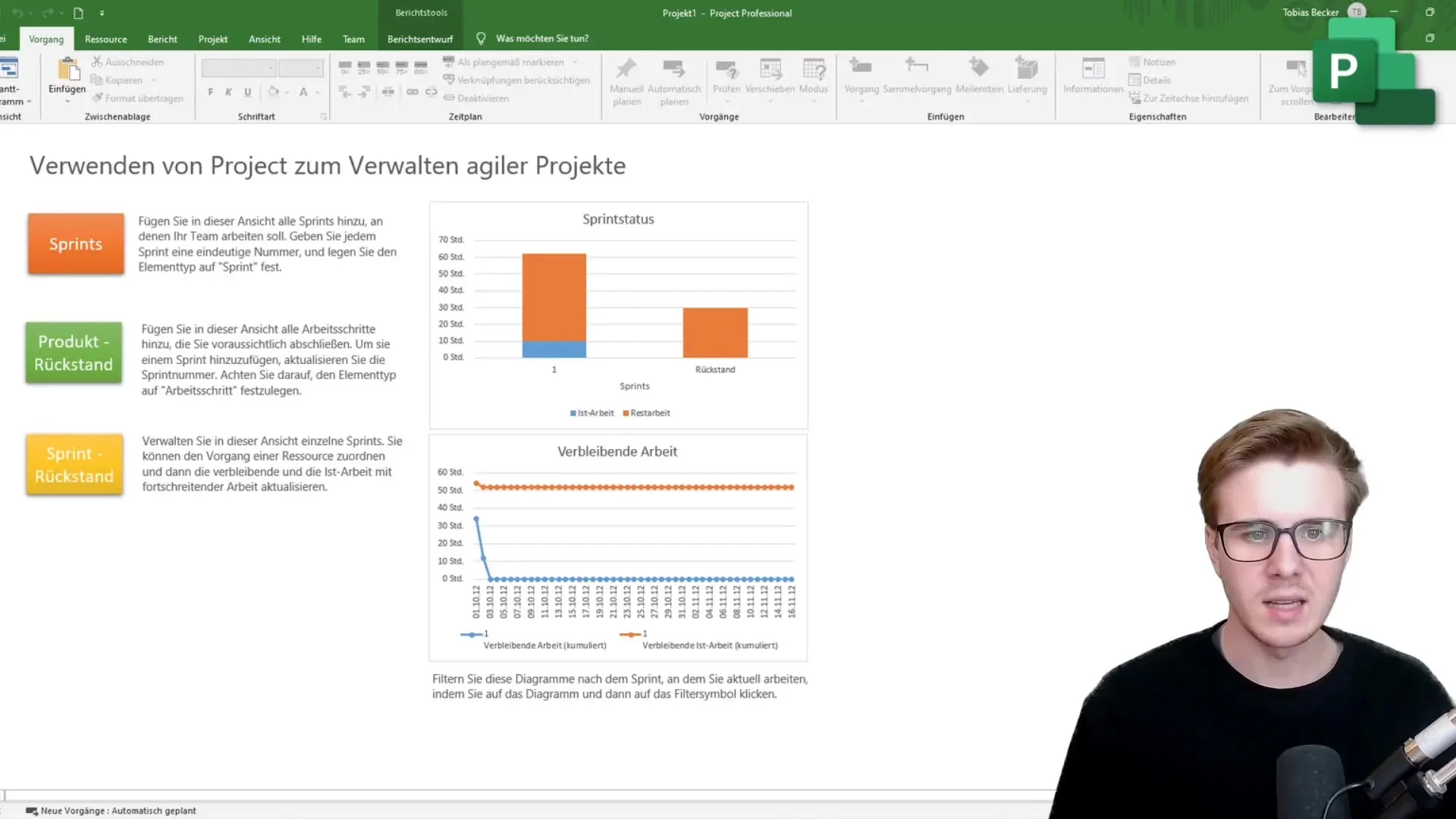The height and width of the screenshot is (819, 1456).
Task: Expand the Kopieren dropdown arrow
Action: click(153, 80)
